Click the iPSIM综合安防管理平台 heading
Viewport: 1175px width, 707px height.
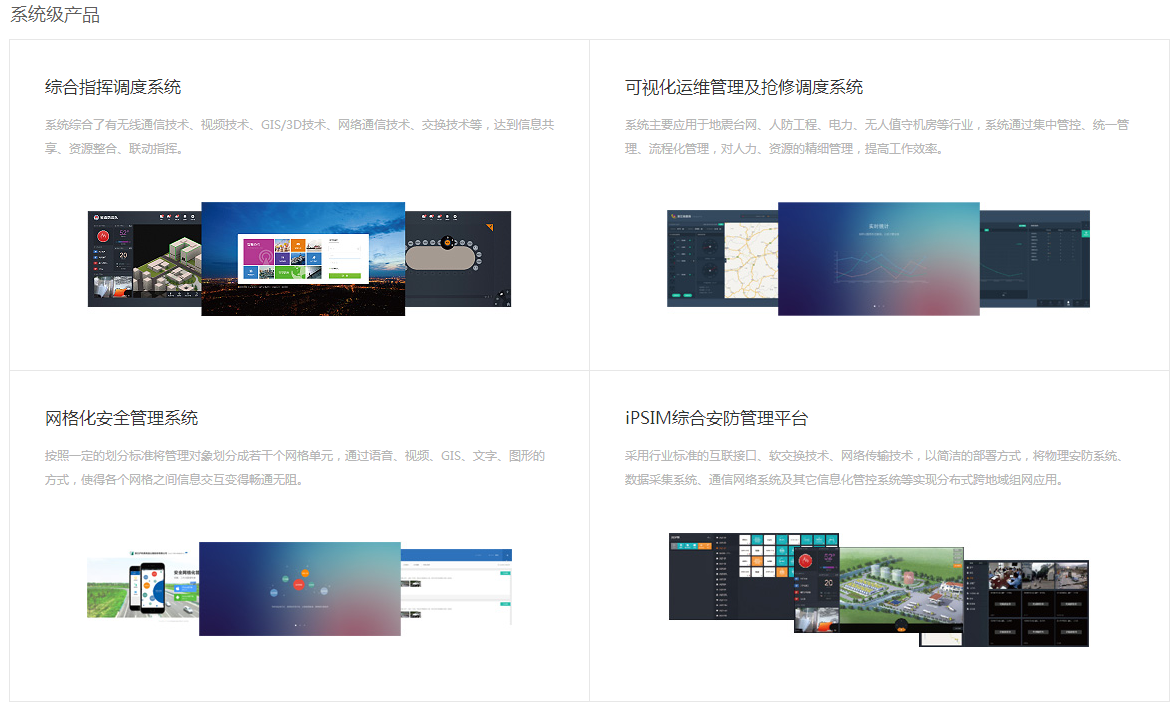pos(716,418)
